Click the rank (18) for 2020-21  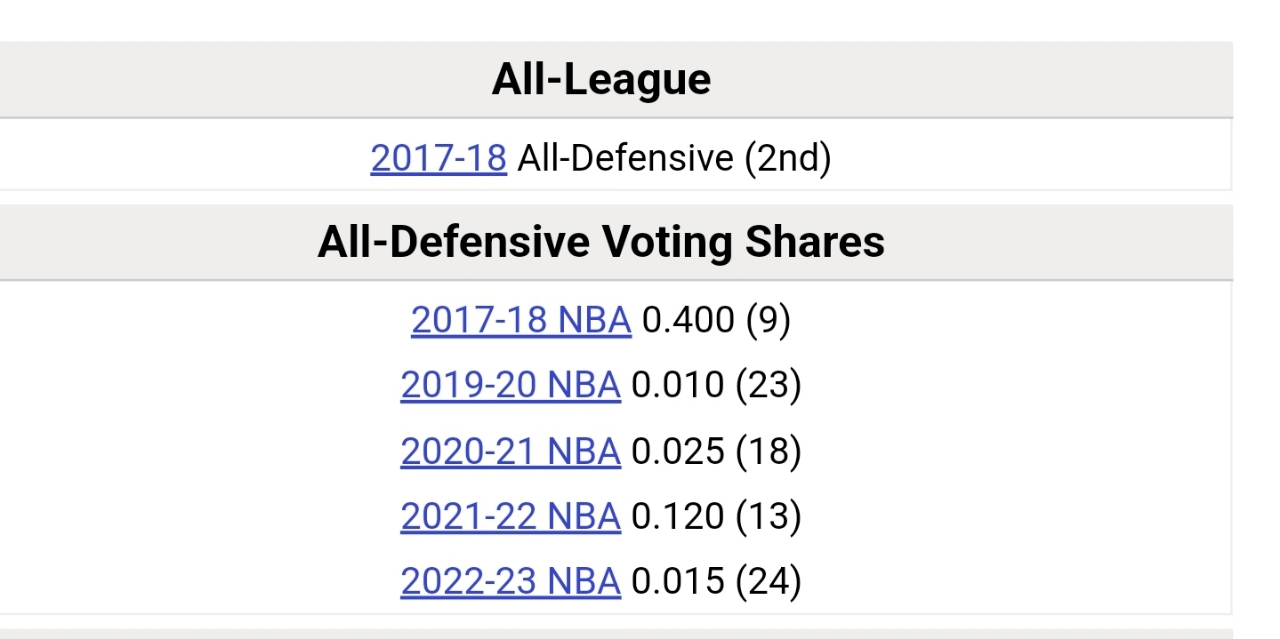pos(768,451)
